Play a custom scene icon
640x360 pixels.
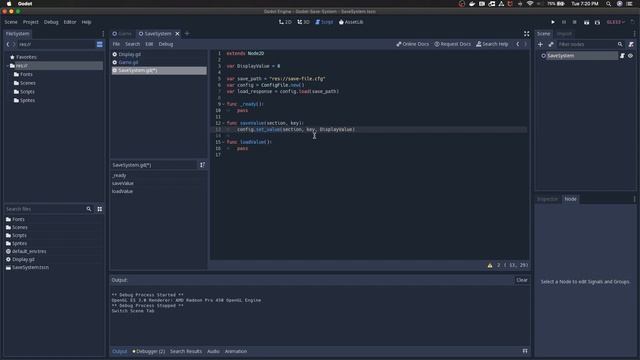click(x=597, y=22)
